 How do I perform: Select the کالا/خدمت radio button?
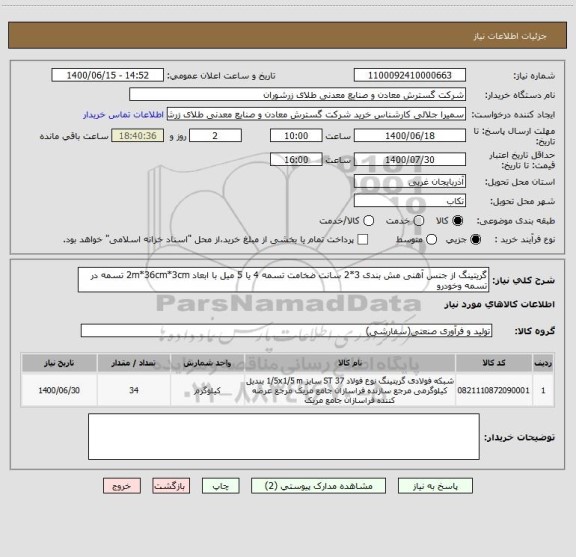pos(368,220)
